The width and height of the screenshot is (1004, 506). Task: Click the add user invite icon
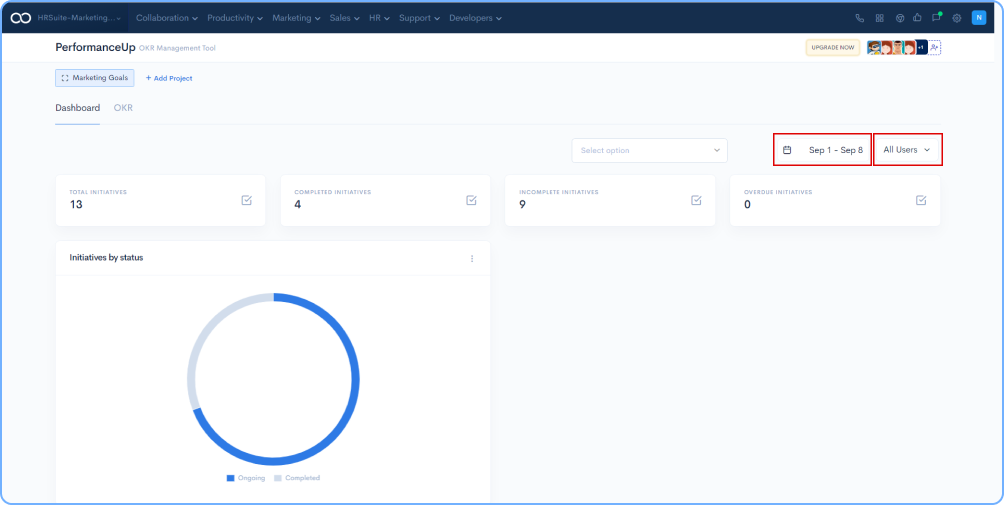click(x=934, y=48)
